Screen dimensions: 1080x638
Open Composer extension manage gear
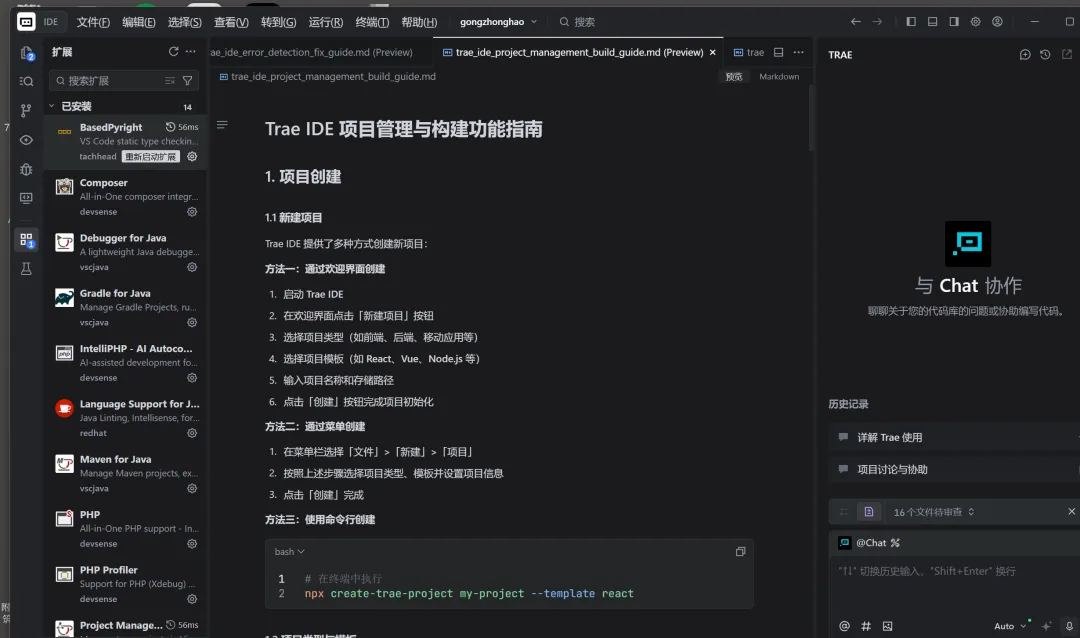click(x=192, y=212)
